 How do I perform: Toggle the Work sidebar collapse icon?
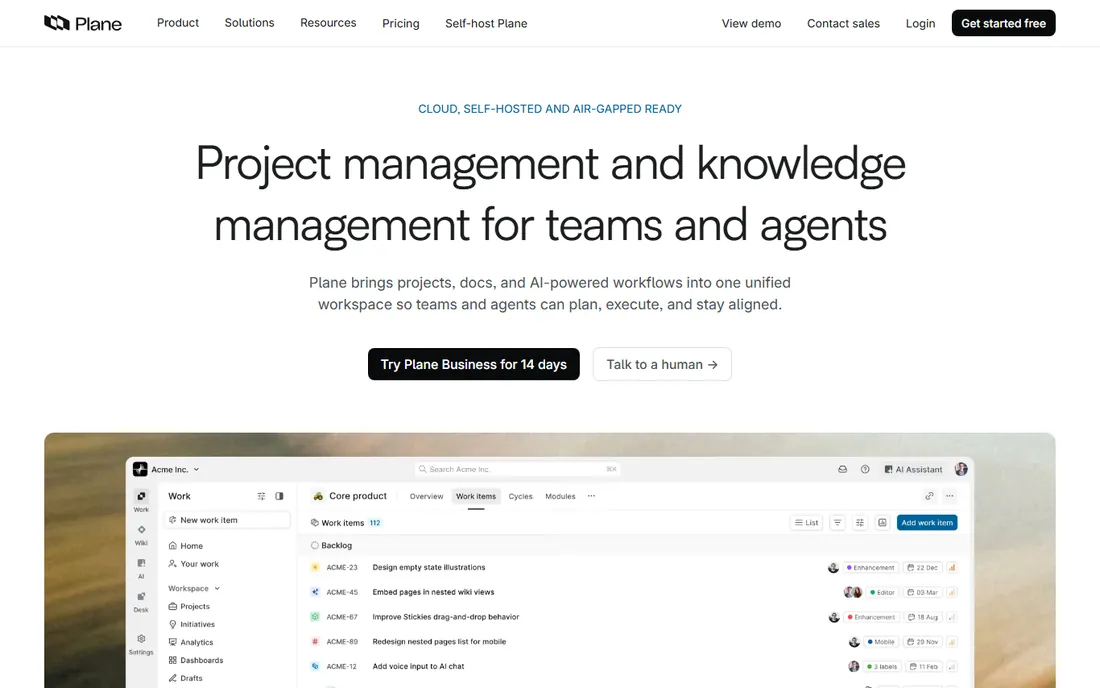point(279,496)
